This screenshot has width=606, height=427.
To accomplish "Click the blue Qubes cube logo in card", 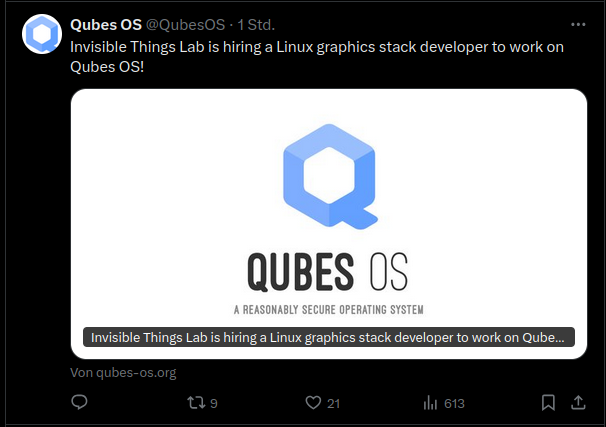I will click(x=330, y=177).
